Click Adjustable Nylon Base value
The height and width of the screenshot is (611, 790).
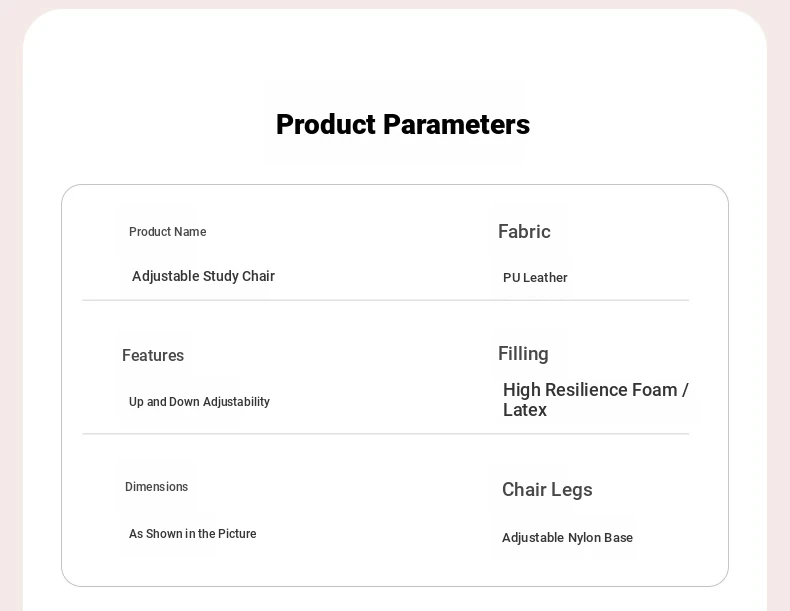tap(567, 538)
